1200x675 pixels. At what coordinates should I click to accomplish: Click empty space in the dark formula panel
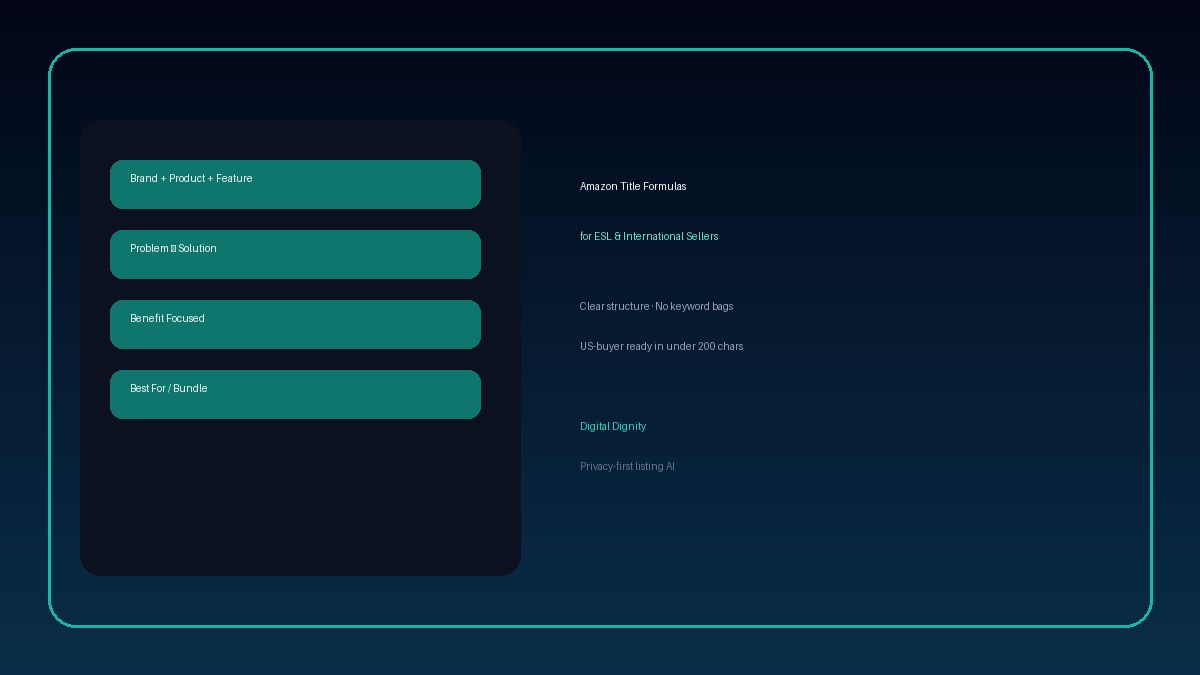pyautogui.click(x=300, y=500)
